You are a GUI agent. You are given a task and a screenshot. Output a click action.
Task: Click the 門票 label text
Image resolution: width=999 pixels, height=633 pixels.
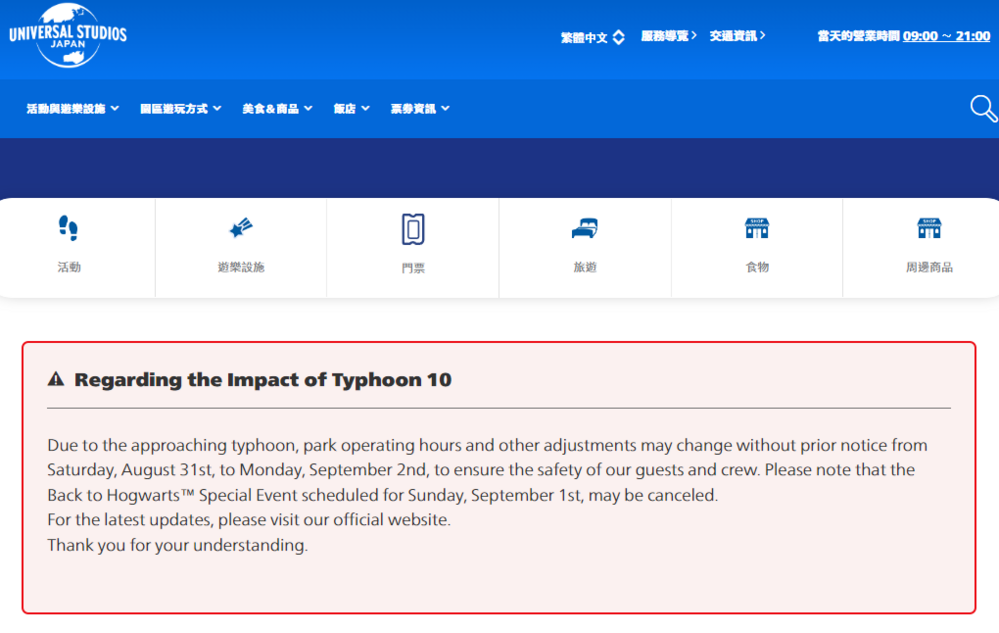pyautogui.click(x=413, y=268)
